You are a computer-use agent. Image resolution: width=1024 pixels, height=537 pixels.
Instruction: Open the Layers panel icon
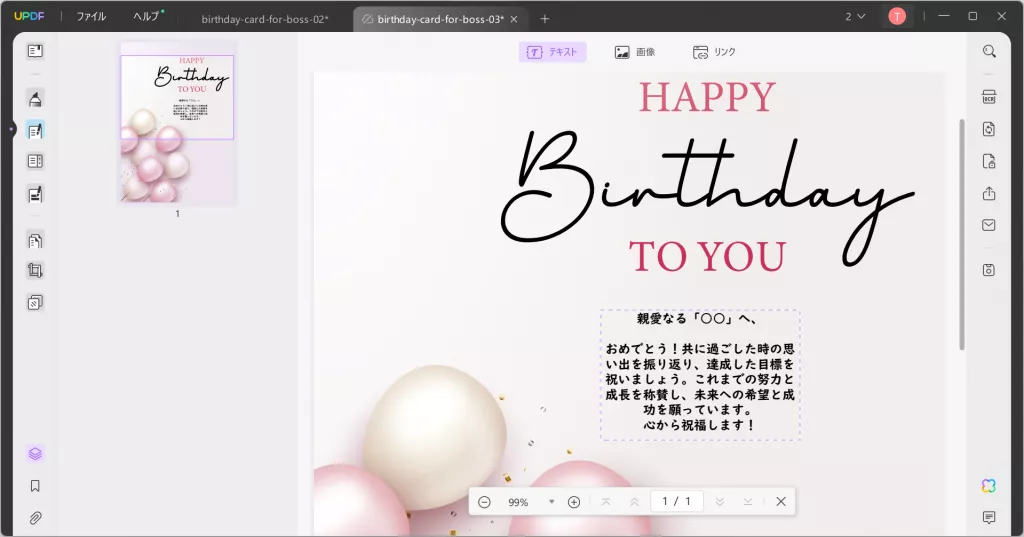coord(35,453)
